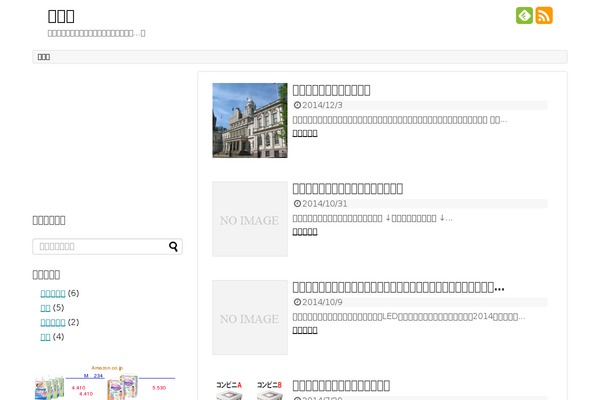Follow the read-more link under the 2014/10/9 post

pos(305,330)
